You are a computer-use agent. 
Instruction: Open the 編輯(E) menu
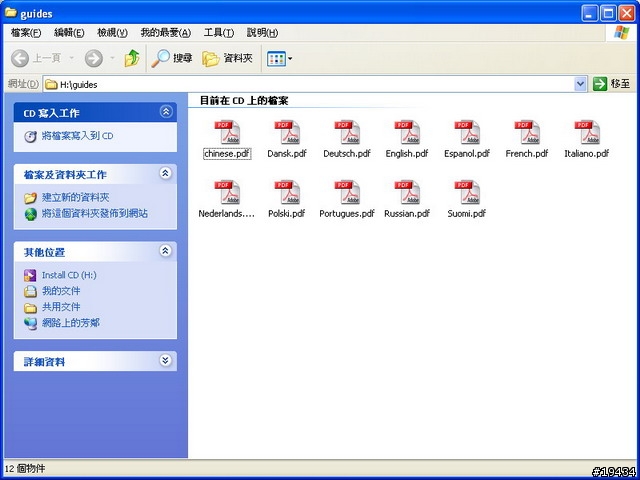69,33
